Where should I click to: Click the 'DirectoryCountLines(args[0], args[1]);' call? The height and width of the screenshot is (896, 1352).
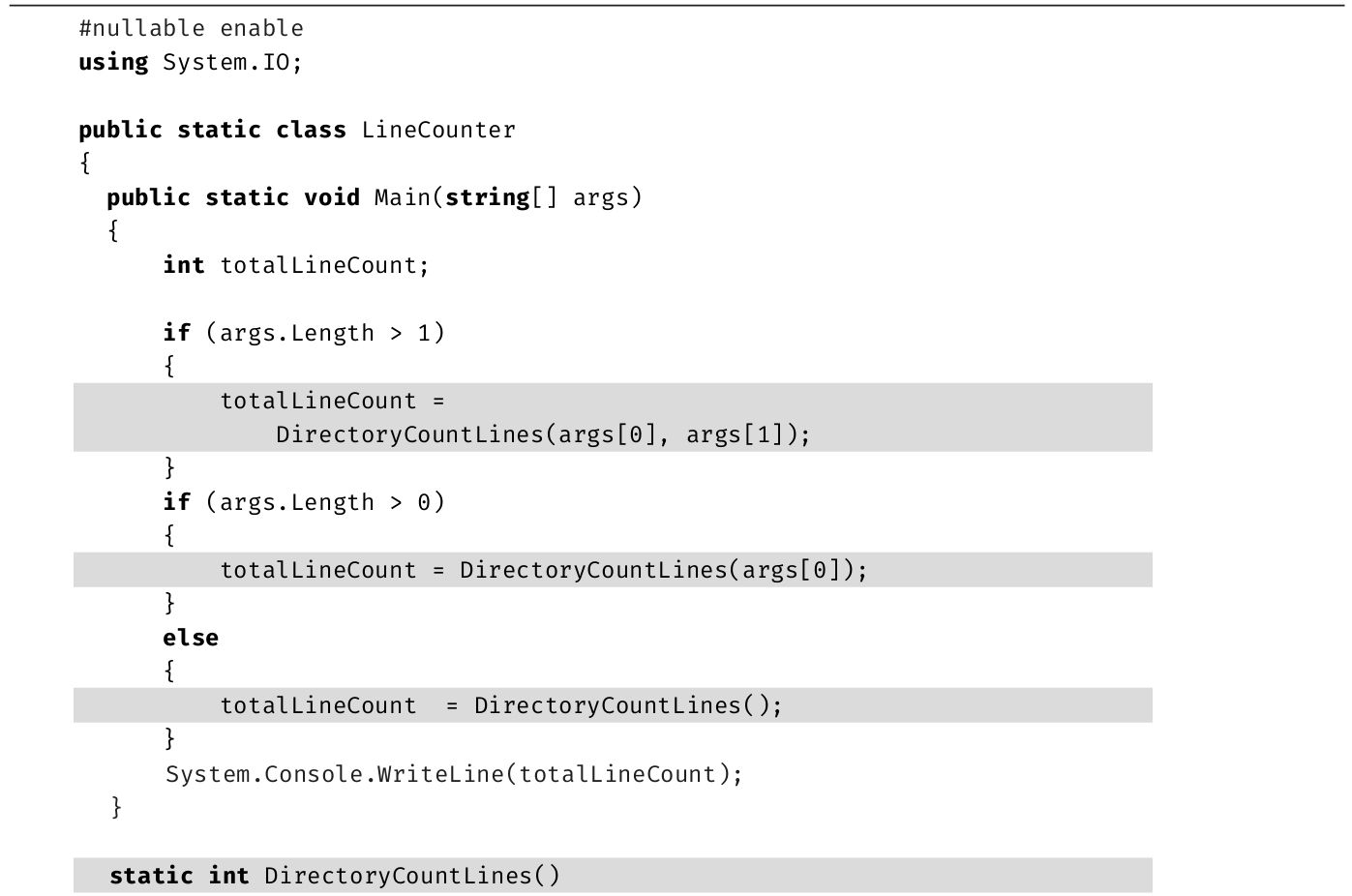pos(543,435)
